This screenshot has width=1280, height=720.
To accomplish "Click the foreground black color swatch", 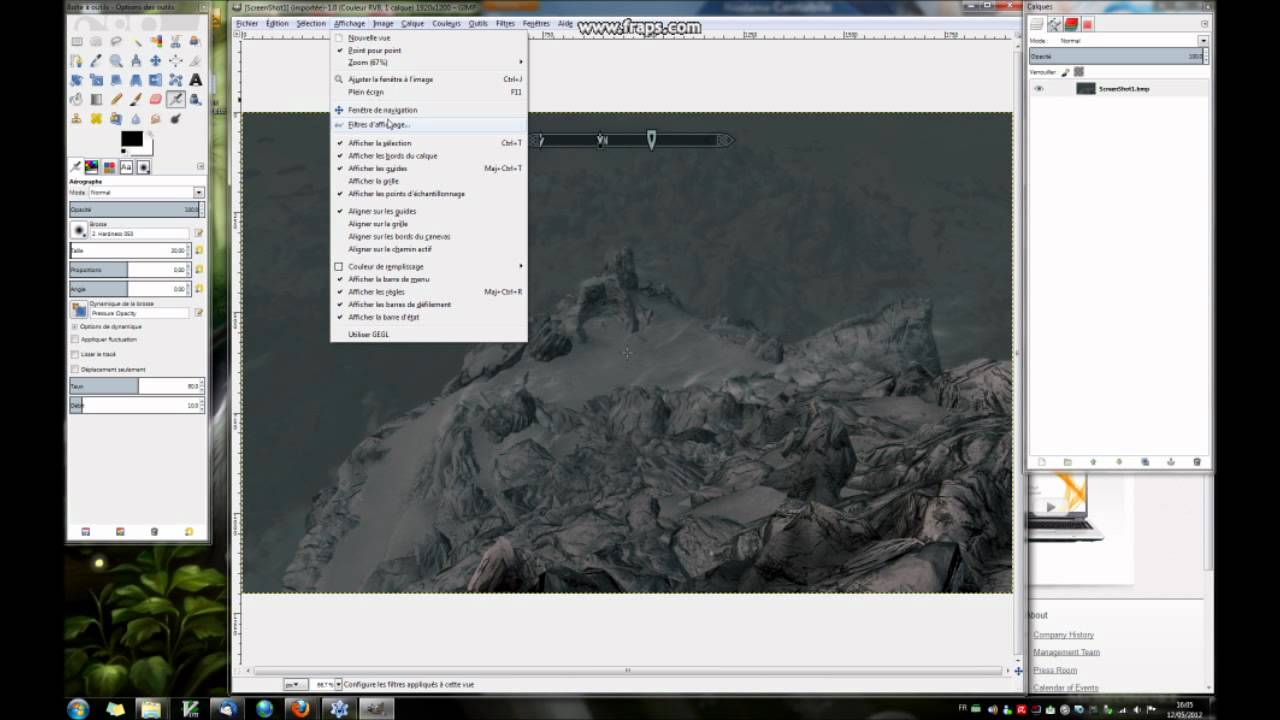I will click(x=131, y=139).
